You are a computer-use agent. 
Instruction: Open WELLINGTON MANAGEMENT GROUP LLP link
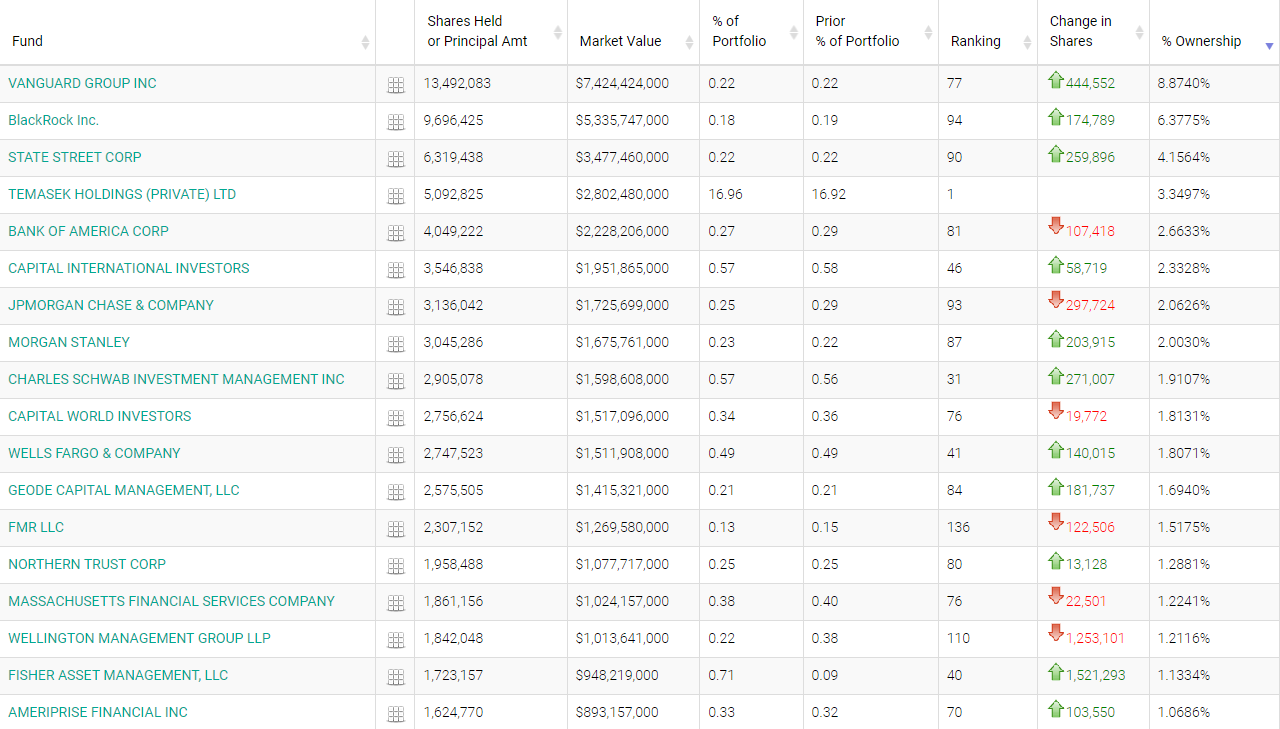click(139, 638)
